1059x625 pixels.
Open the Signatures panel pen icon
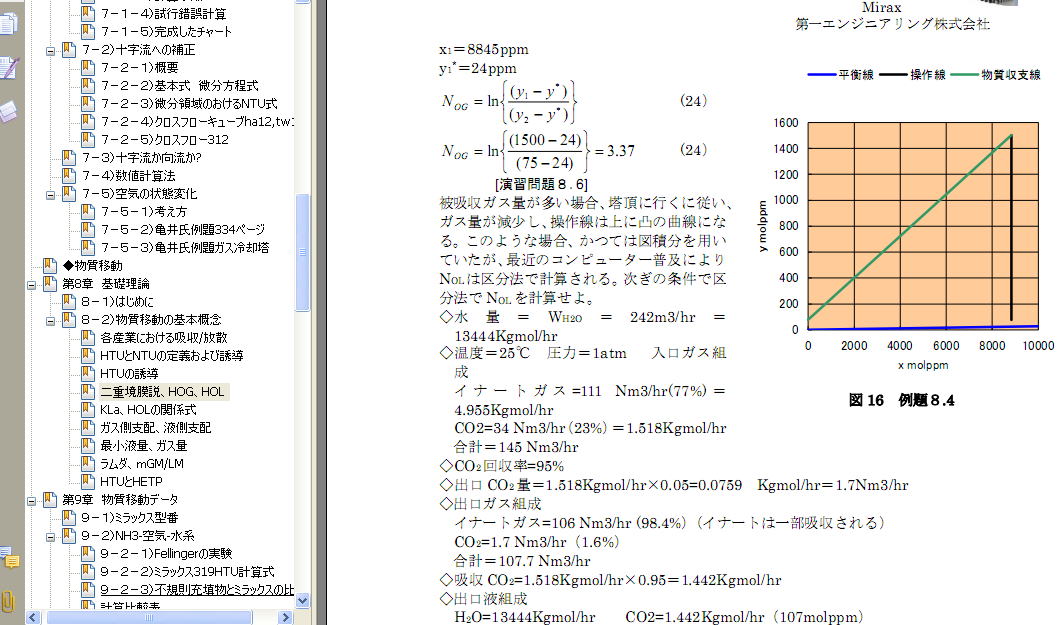[x=9, y=68]
